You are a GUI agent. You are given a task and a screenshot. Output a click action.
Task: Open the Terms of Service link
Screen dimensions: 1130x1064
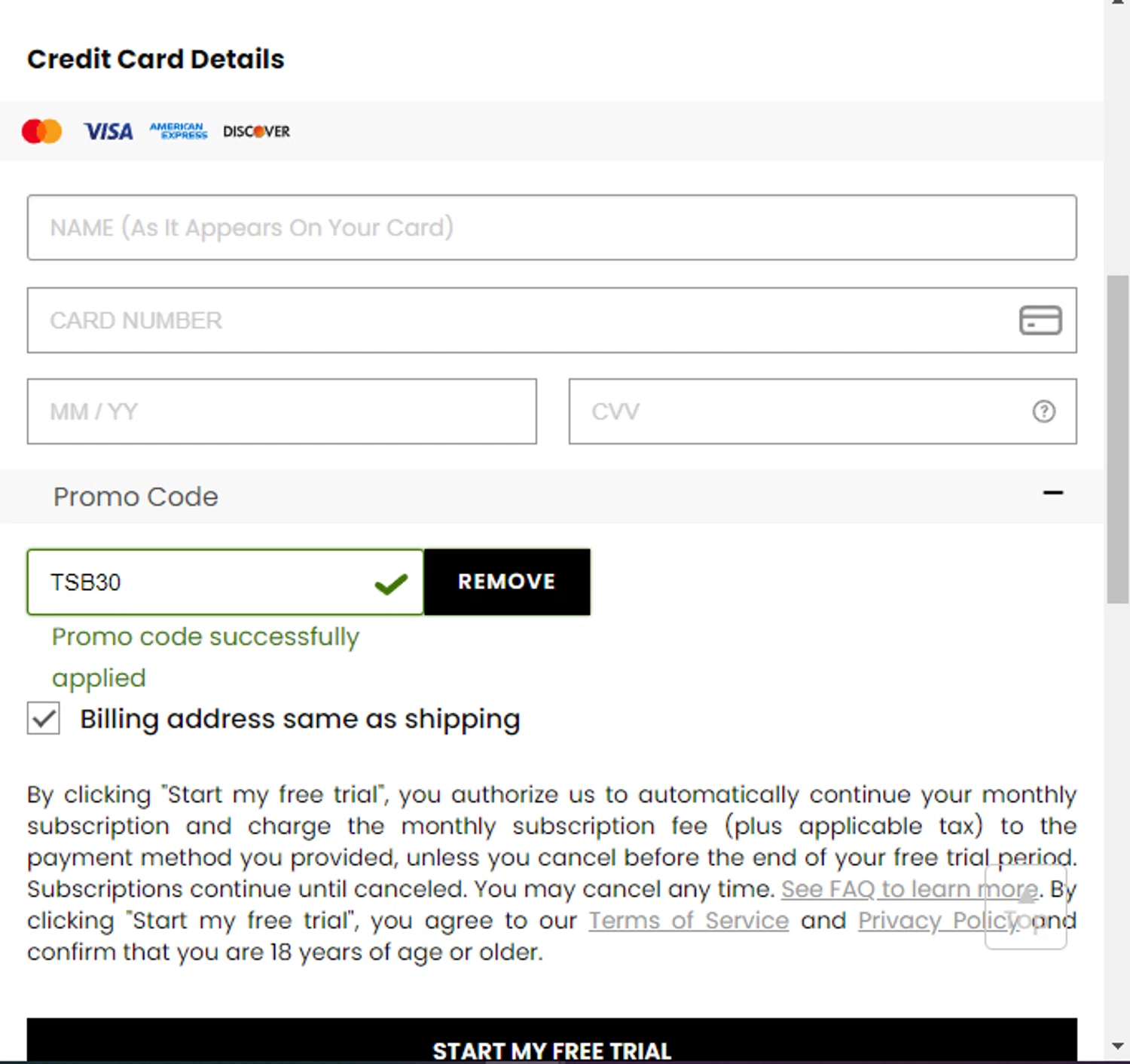tap(688, 921)
